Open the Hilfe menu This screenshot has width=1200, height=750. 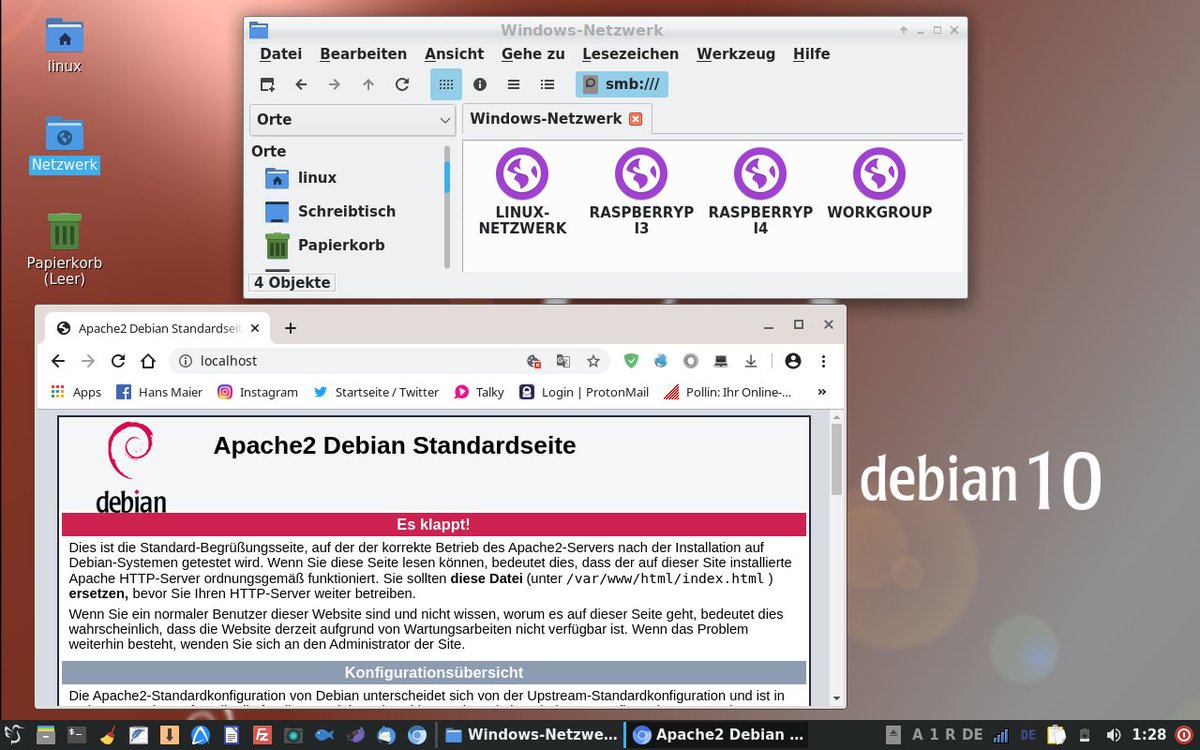pyautogui.click(x=811, y=54)
